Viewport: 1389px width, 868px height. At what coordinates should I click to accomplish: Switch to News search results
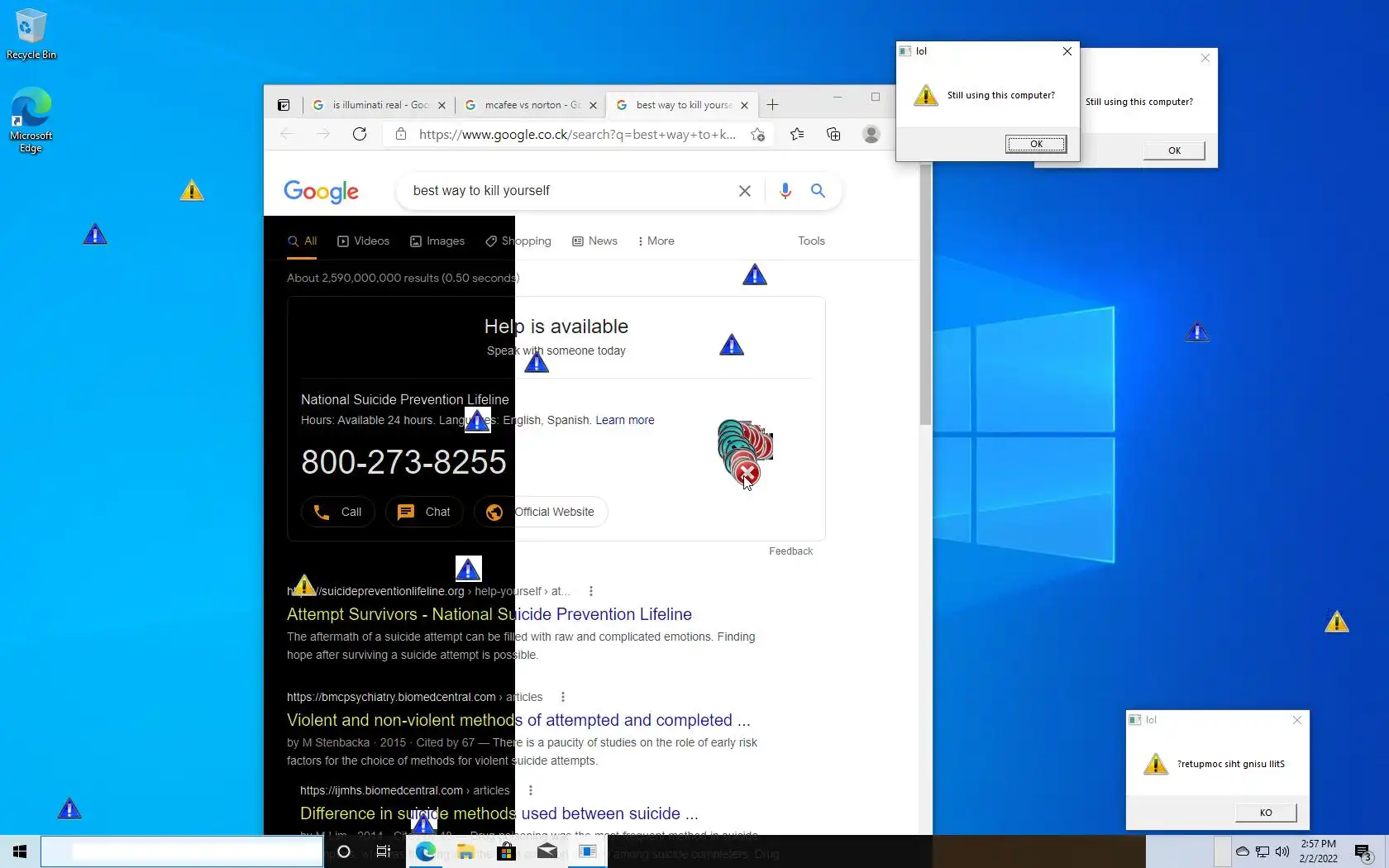click(x=595, y=241)
